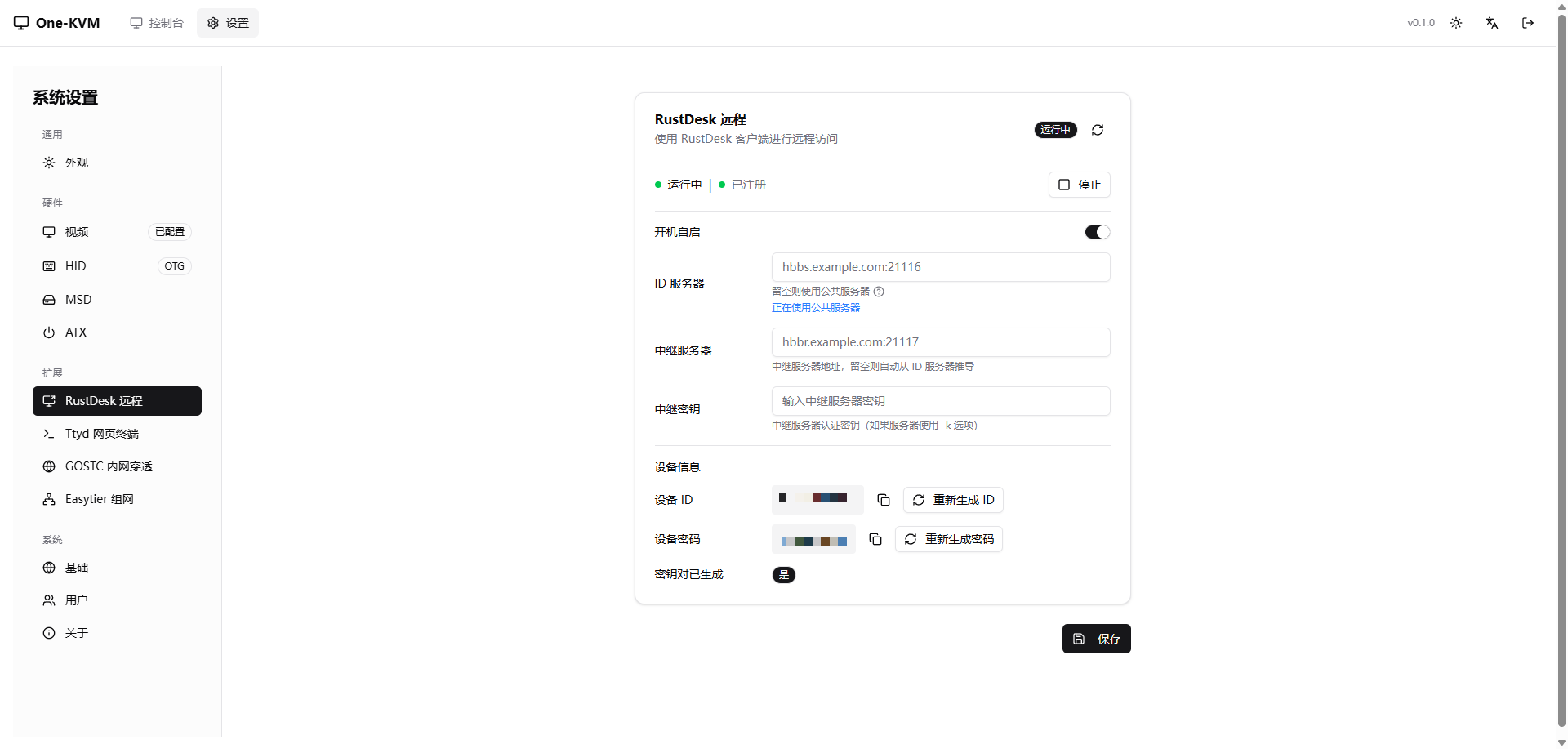The width and height of the screenshot is (1568, 749).
Task: Click the One-KVM logo
Action: pyautogui.click(x=56, y=23)
